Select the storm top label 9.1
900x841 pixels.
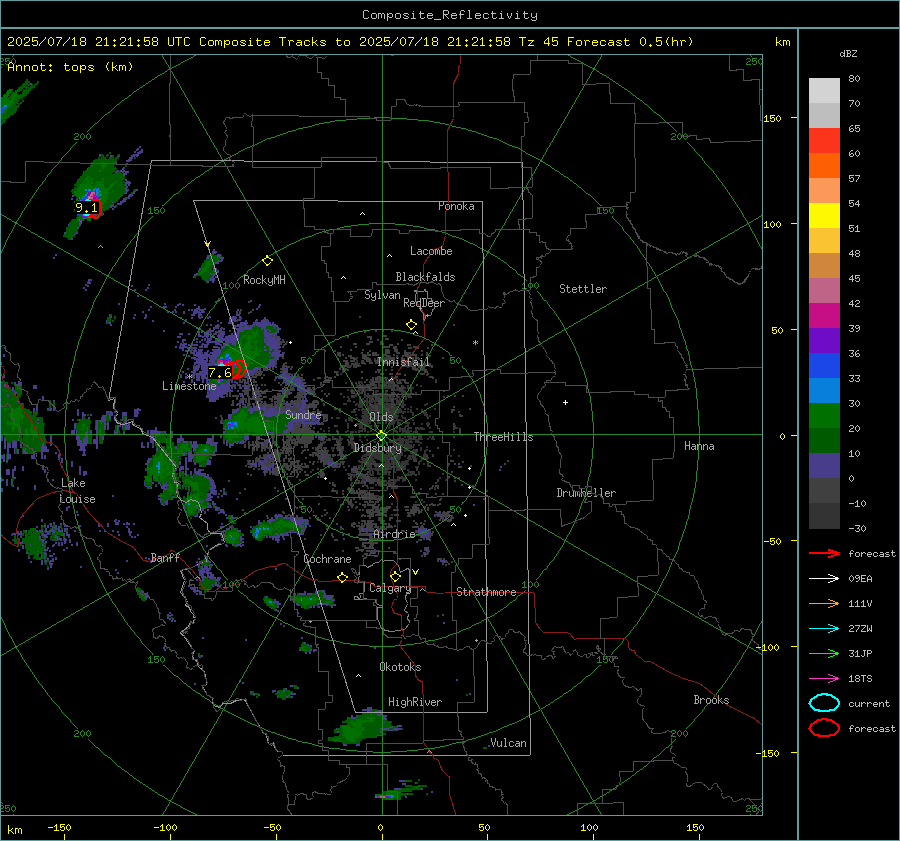tap(86, 208)
